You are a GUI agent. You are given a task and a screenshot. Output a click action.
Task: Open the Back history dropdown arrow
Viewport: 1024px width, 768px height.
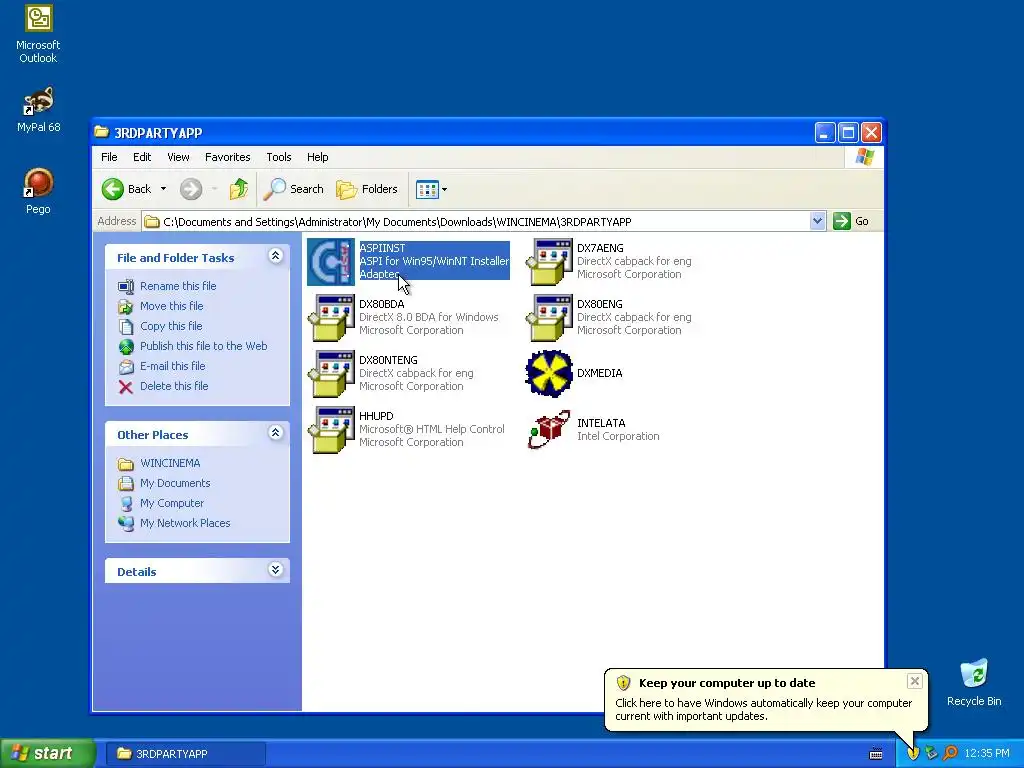click(x=163, y=189)
